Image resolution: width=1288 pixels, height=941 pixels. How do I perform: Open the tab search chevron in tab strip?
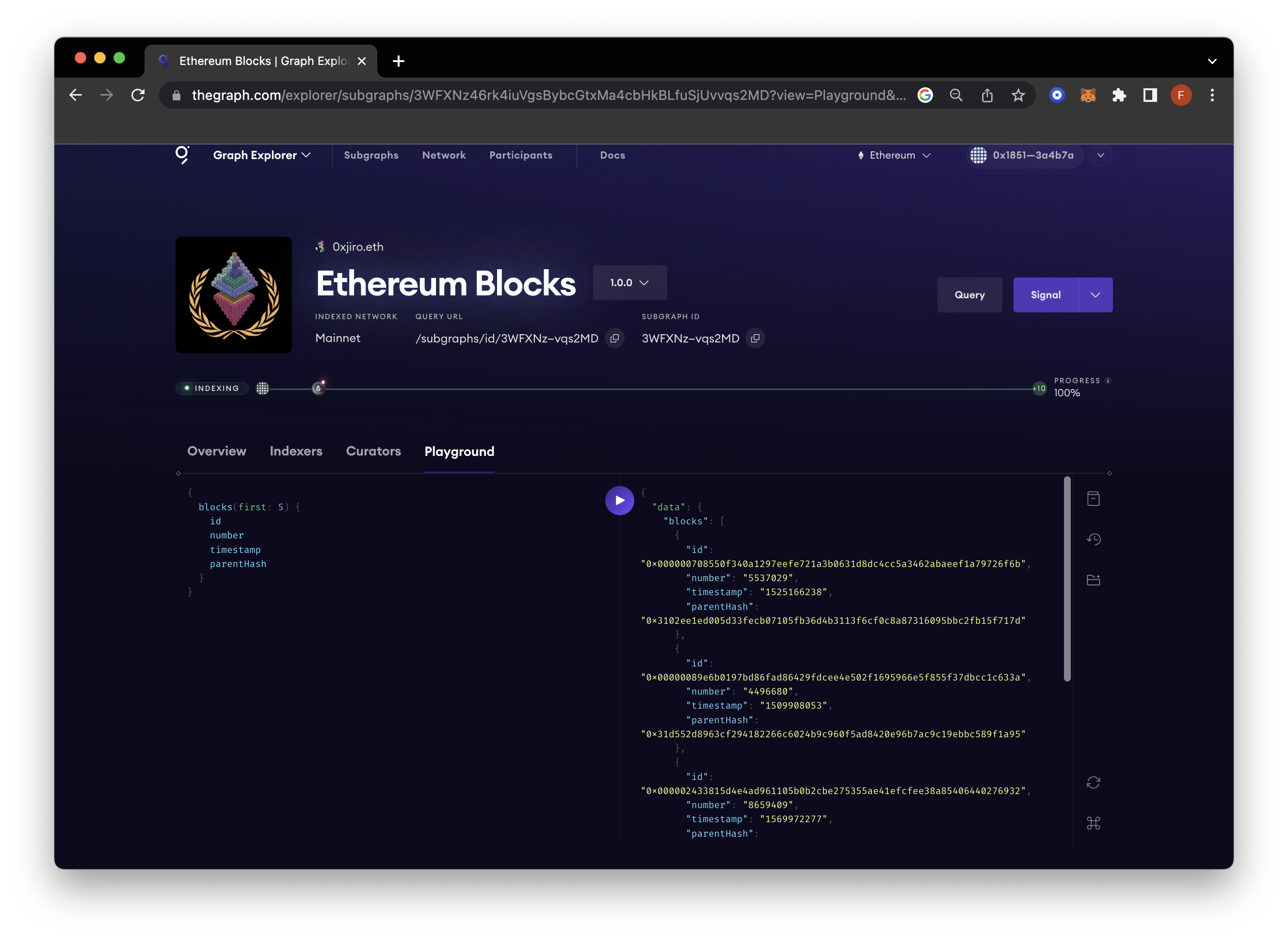1212,61
